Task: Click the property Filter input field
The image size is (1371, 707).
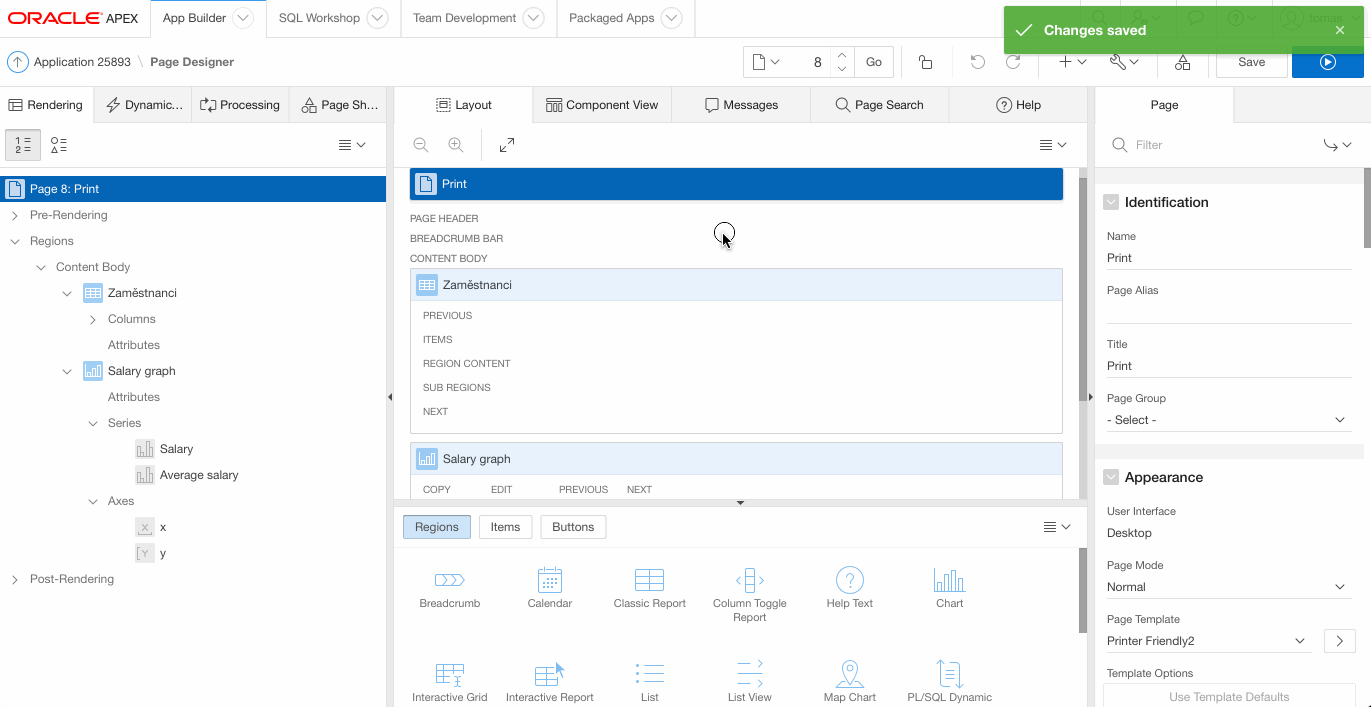Action: [1220, 145]
